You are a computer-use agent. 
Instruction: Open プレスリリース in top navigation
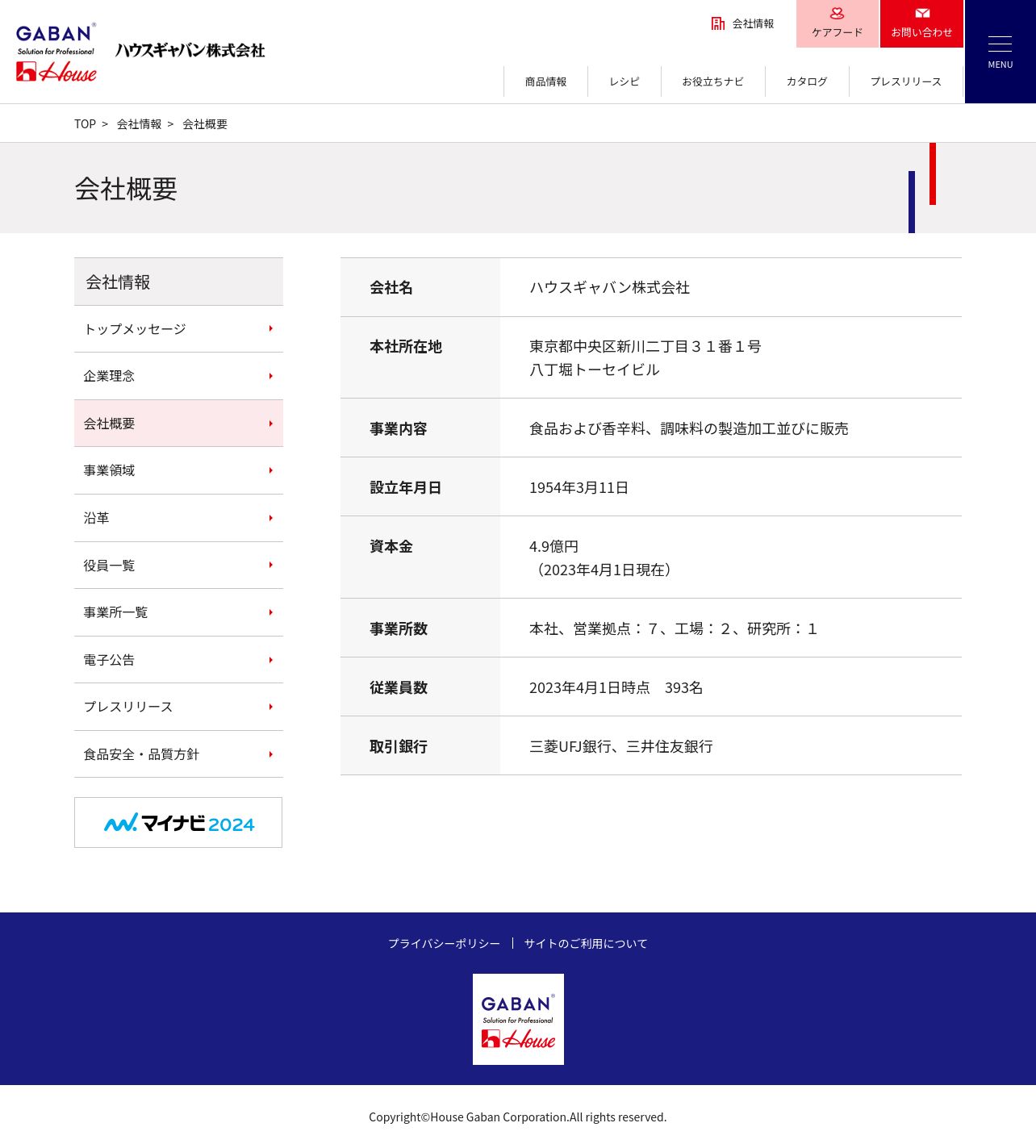[906, 81]
